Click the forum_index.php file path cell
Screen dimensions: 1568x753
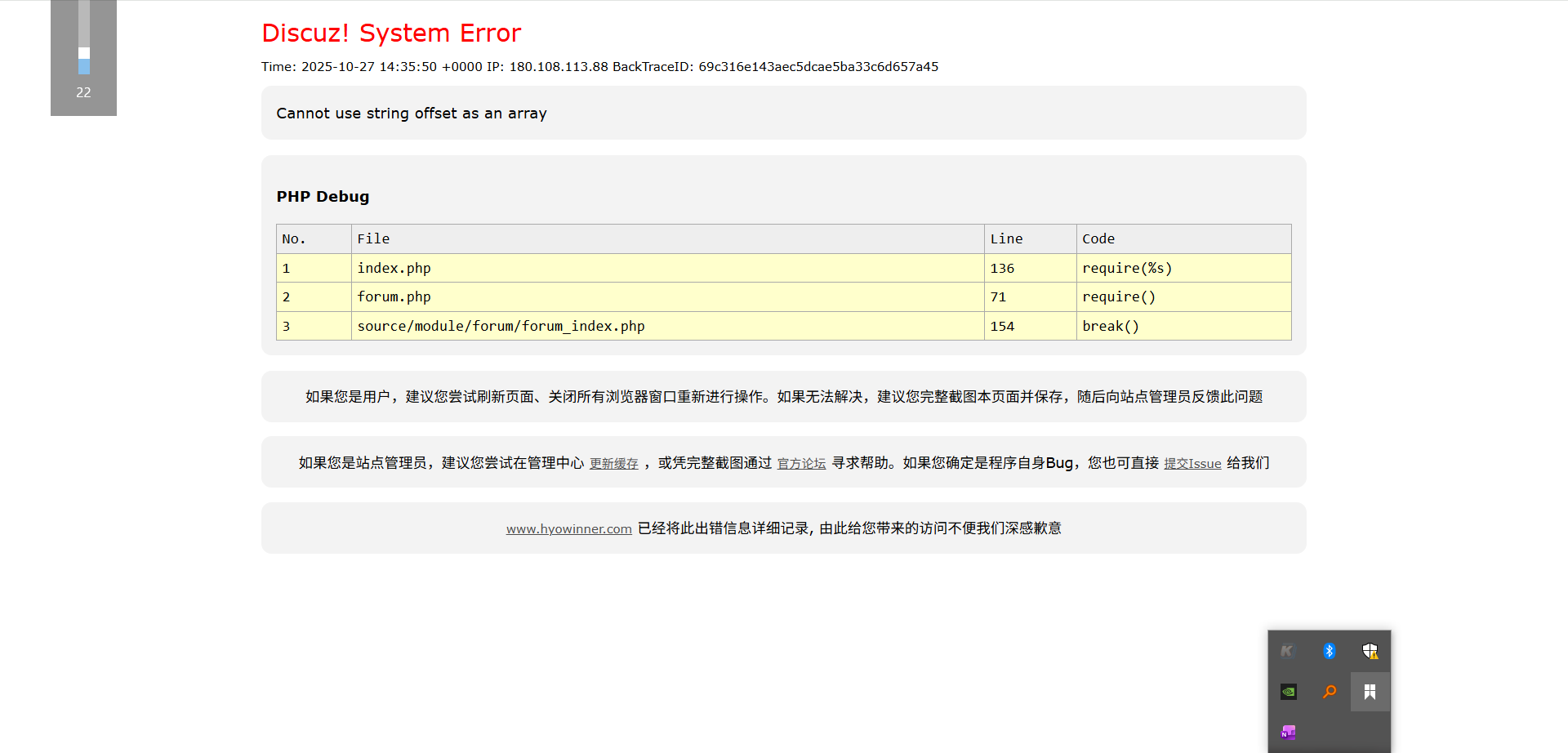[x=501, y=326]
